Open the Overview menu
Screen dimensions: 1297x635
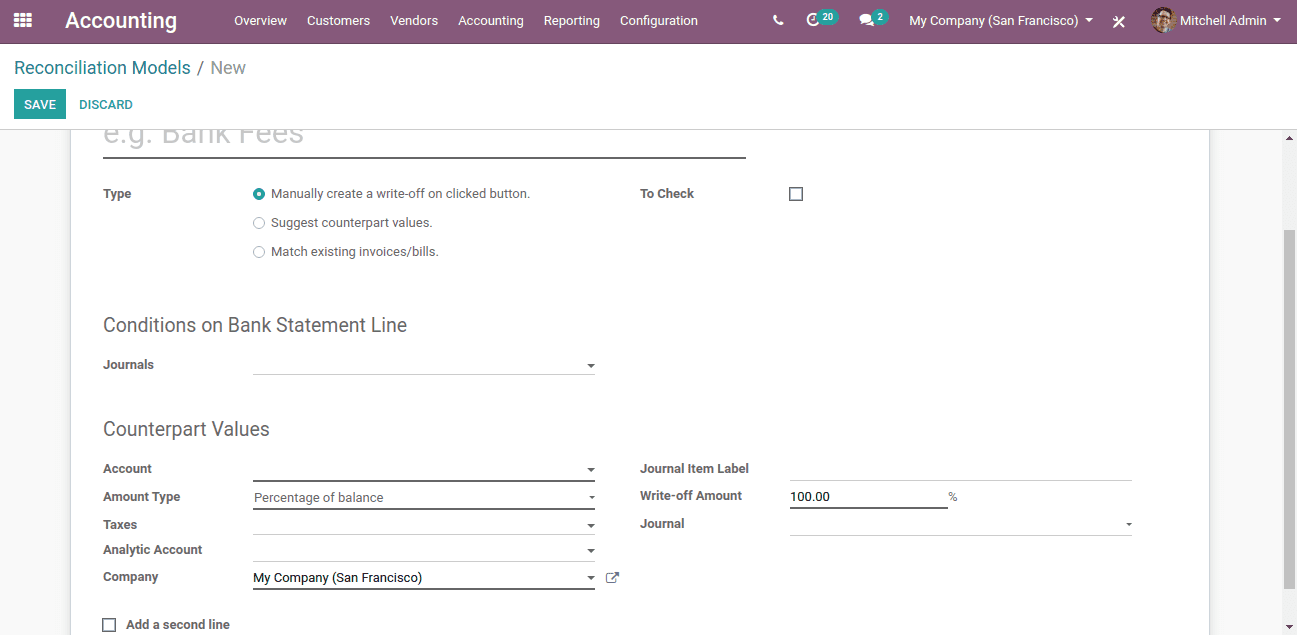[x=260, y=20]
